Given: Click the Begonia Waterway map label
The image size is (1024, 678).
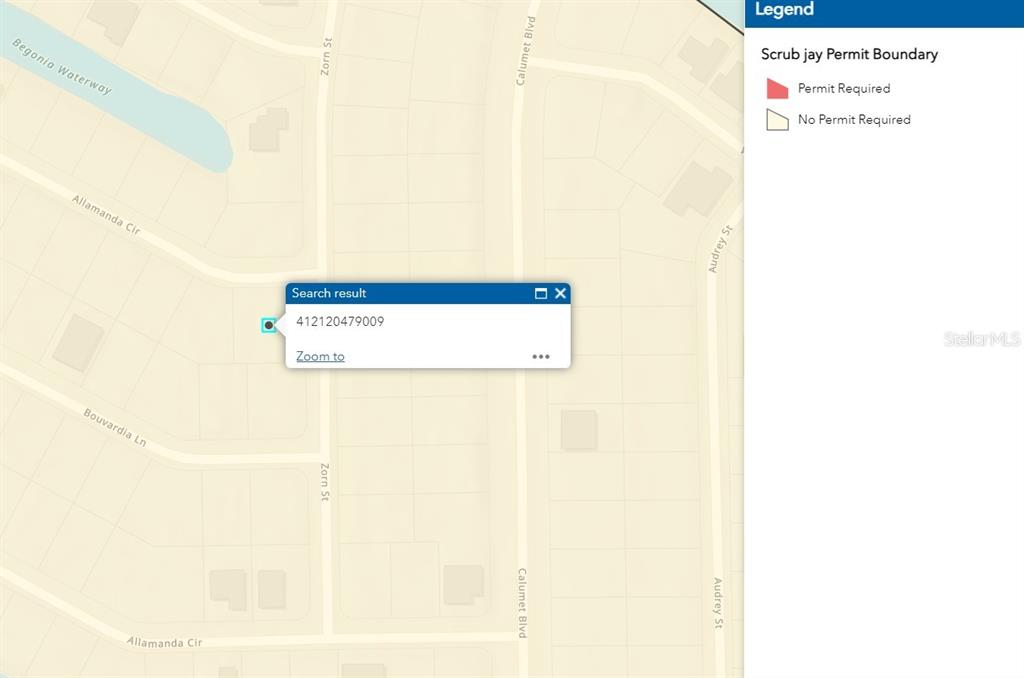Looking at the screenshot, I should coord(62,66).
